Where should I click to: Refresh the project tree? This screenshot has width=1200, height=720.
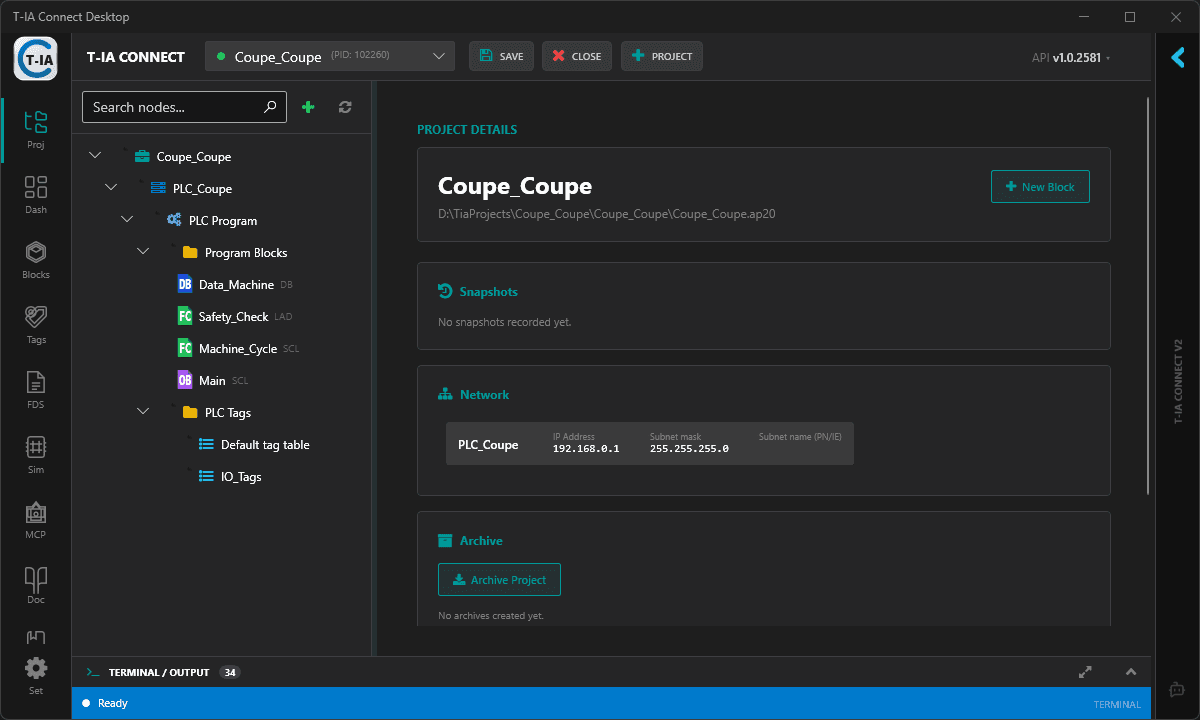click(x=345, y=107)
